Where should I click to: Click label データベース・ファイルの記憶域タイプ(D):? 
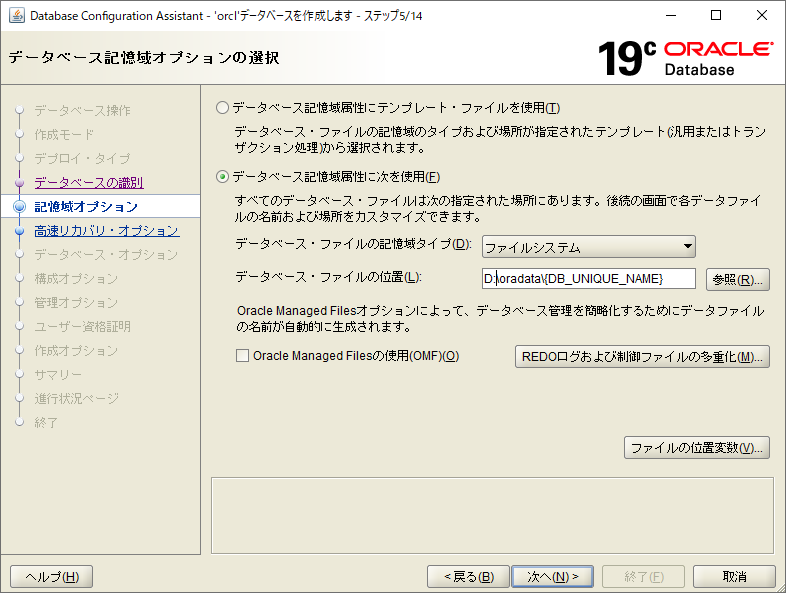pyautogui.click(x=353, y=244)
